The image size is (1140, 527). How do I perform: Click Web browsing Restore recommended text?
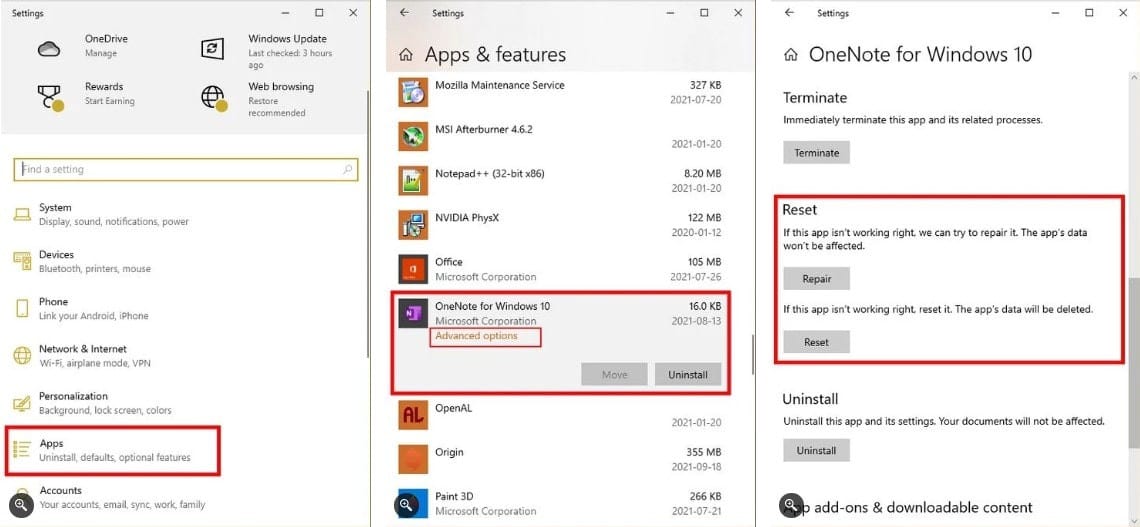(x=281, y=99)
